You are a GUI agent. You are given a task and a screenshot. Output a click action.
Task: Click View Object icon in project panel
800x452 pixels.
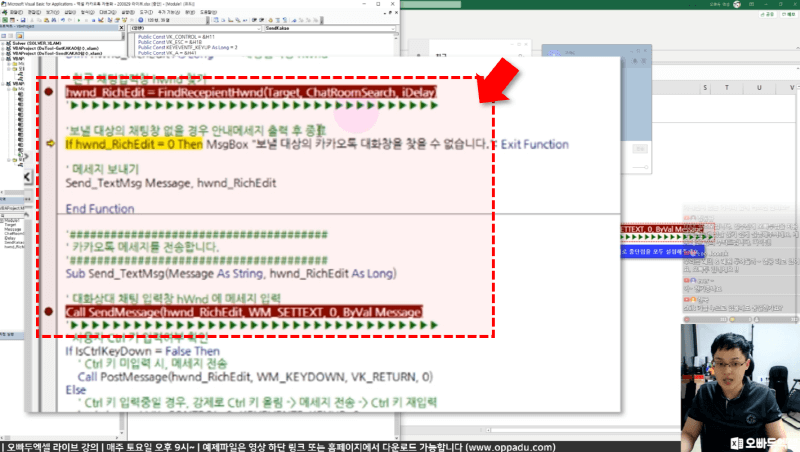[11, 36]
